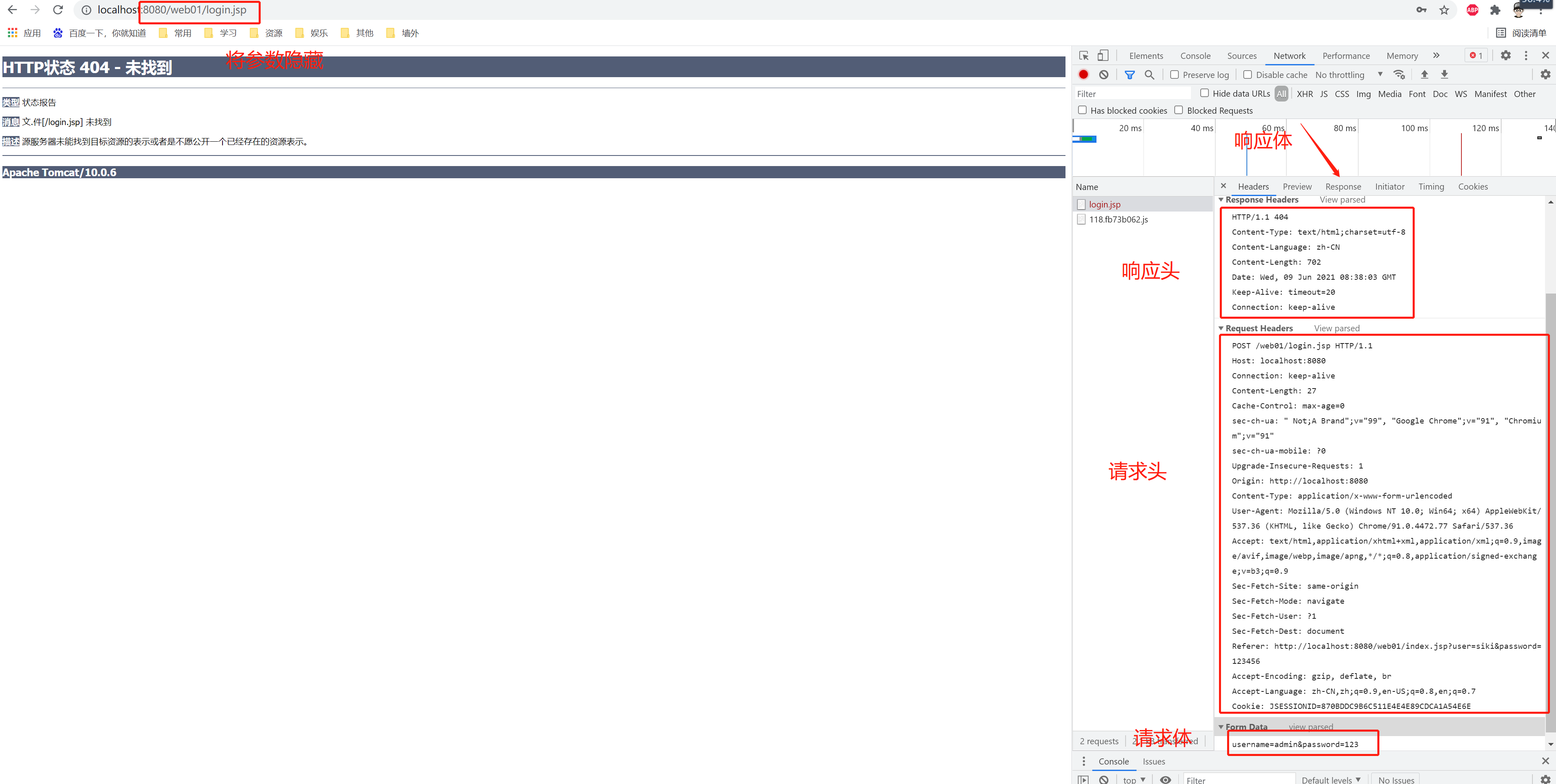Check the Disable cache option
1556x784 pixels.
click(1247, 74)
